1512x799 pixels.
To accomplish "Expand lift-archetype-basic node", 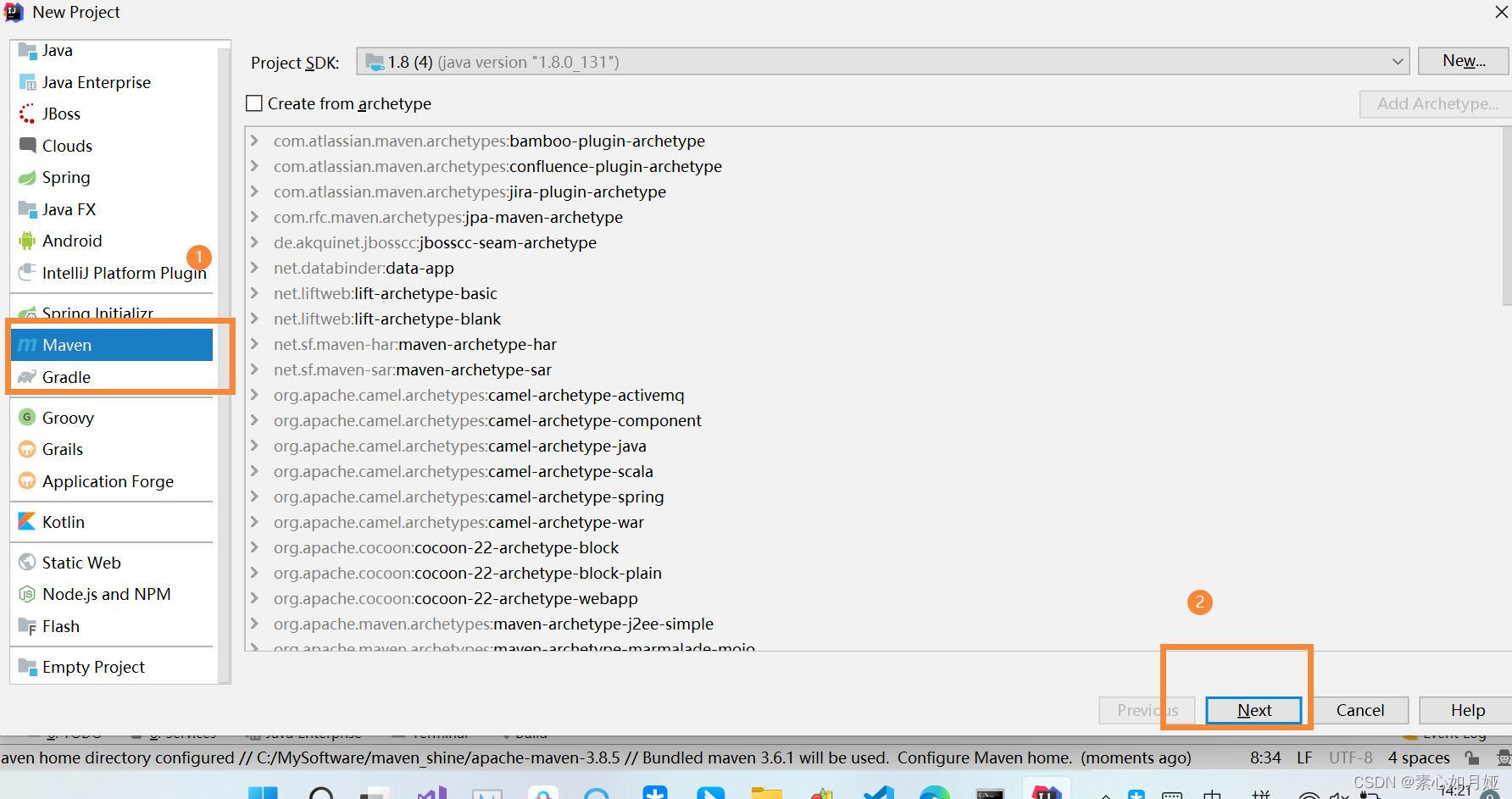I will tap(254, 293).
